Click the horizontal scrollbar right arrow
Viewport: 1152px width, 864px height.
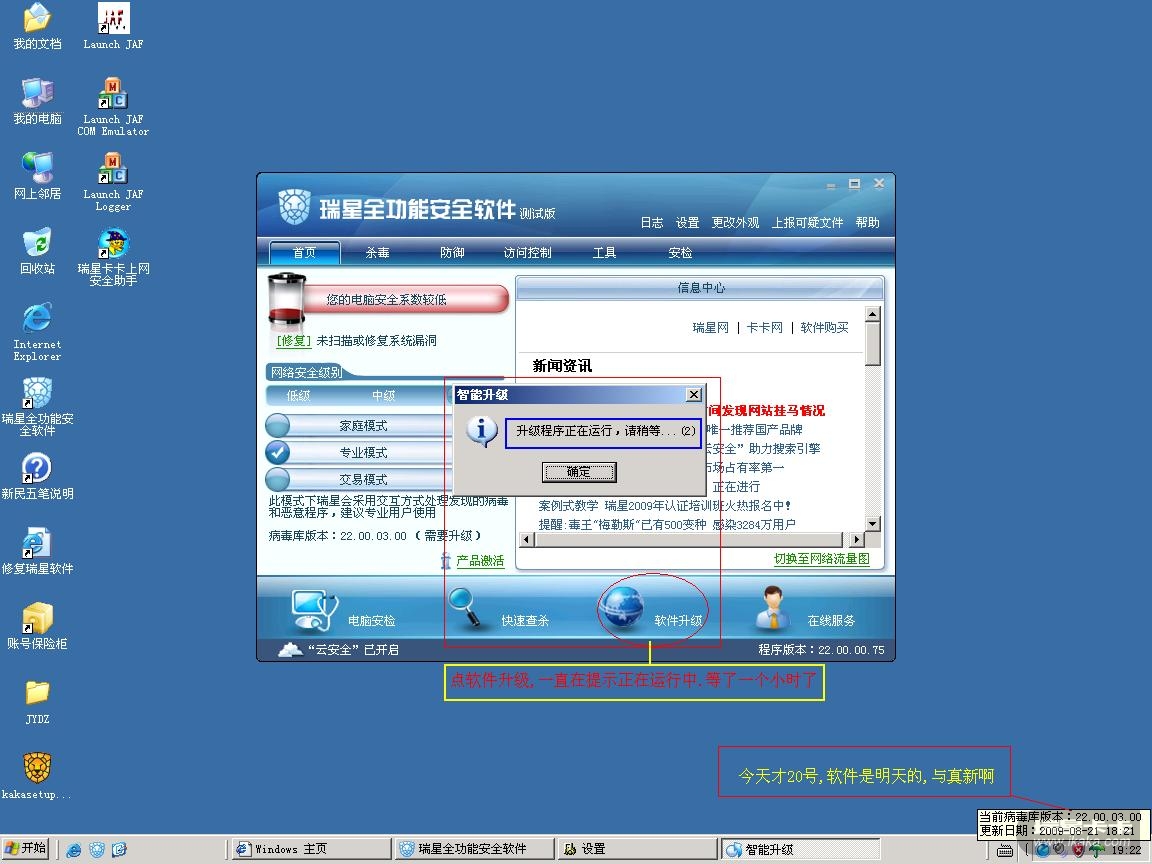tap(857, 539)
